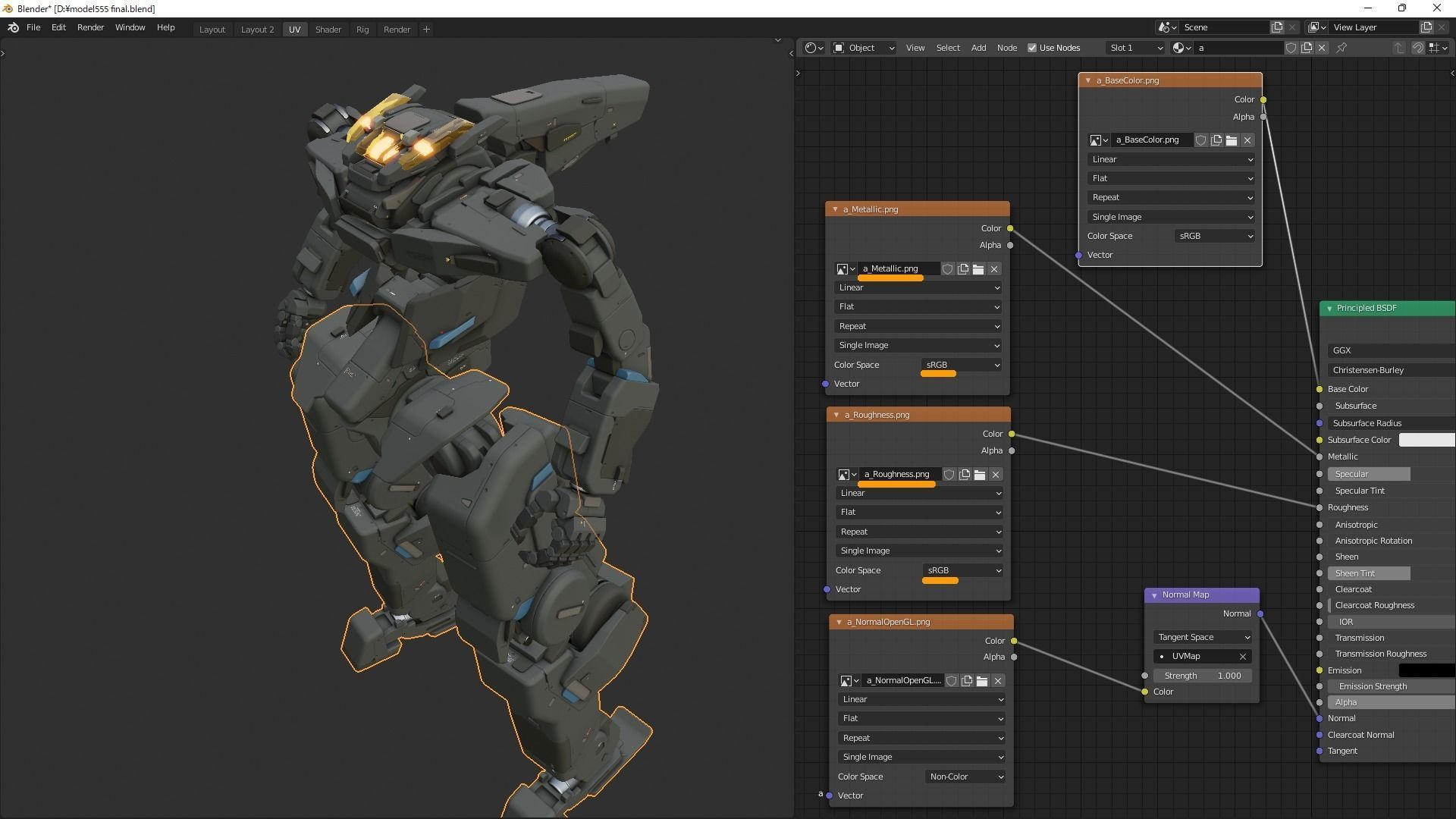This screenshot has height=819, width=1456.
Task: Open the Emission color swatch
Action: click(1426, 670)
